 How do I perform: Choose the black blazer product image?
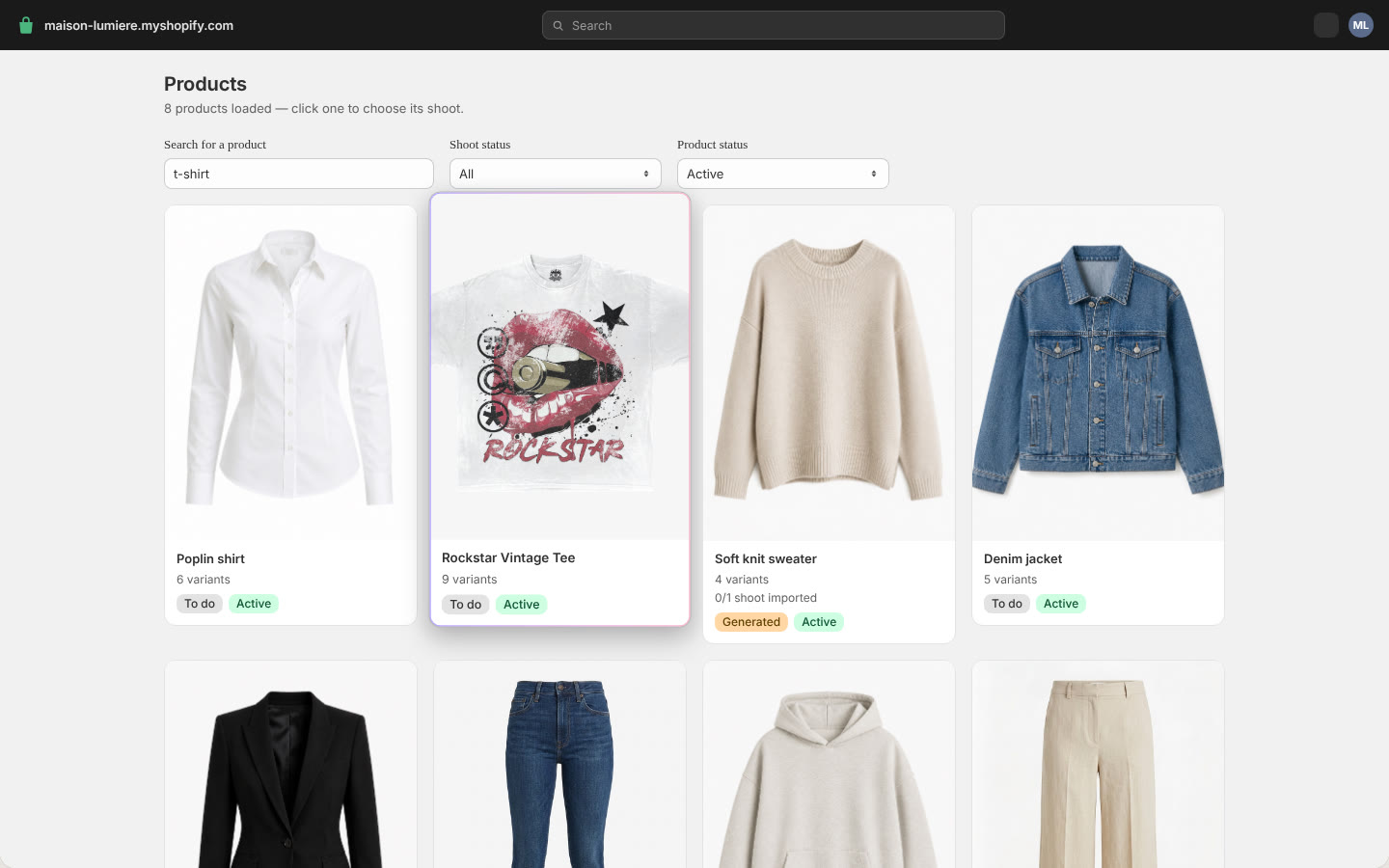[x=290, y=764]
